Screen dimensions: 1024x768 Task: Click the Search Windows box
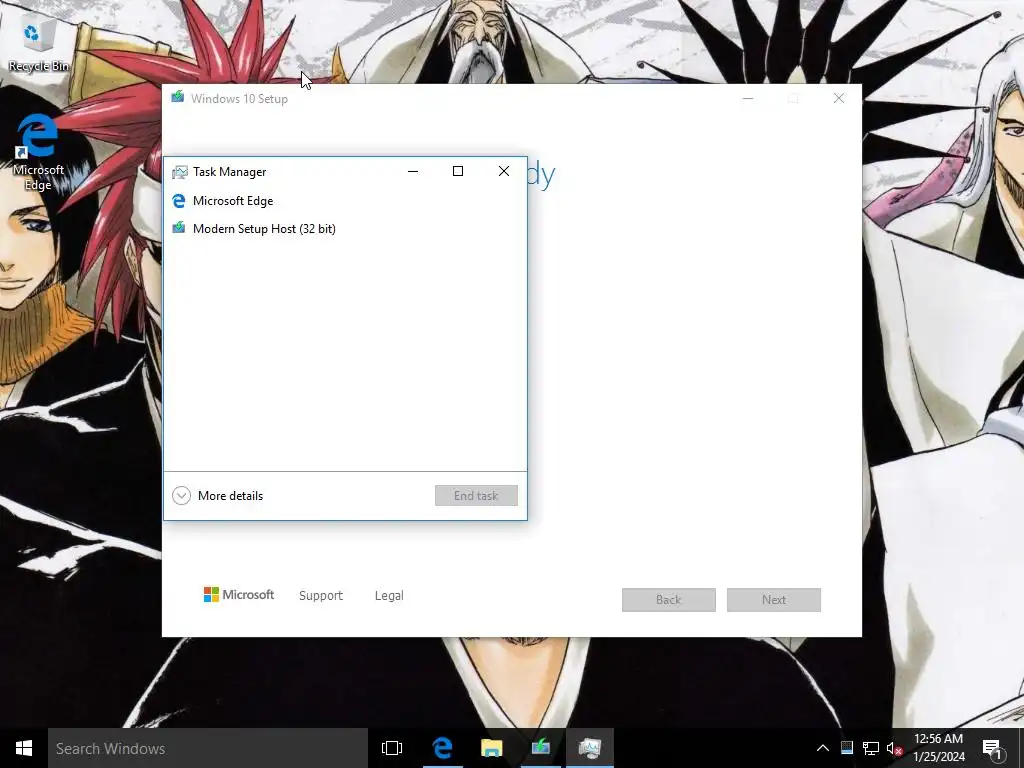[208, 748]
